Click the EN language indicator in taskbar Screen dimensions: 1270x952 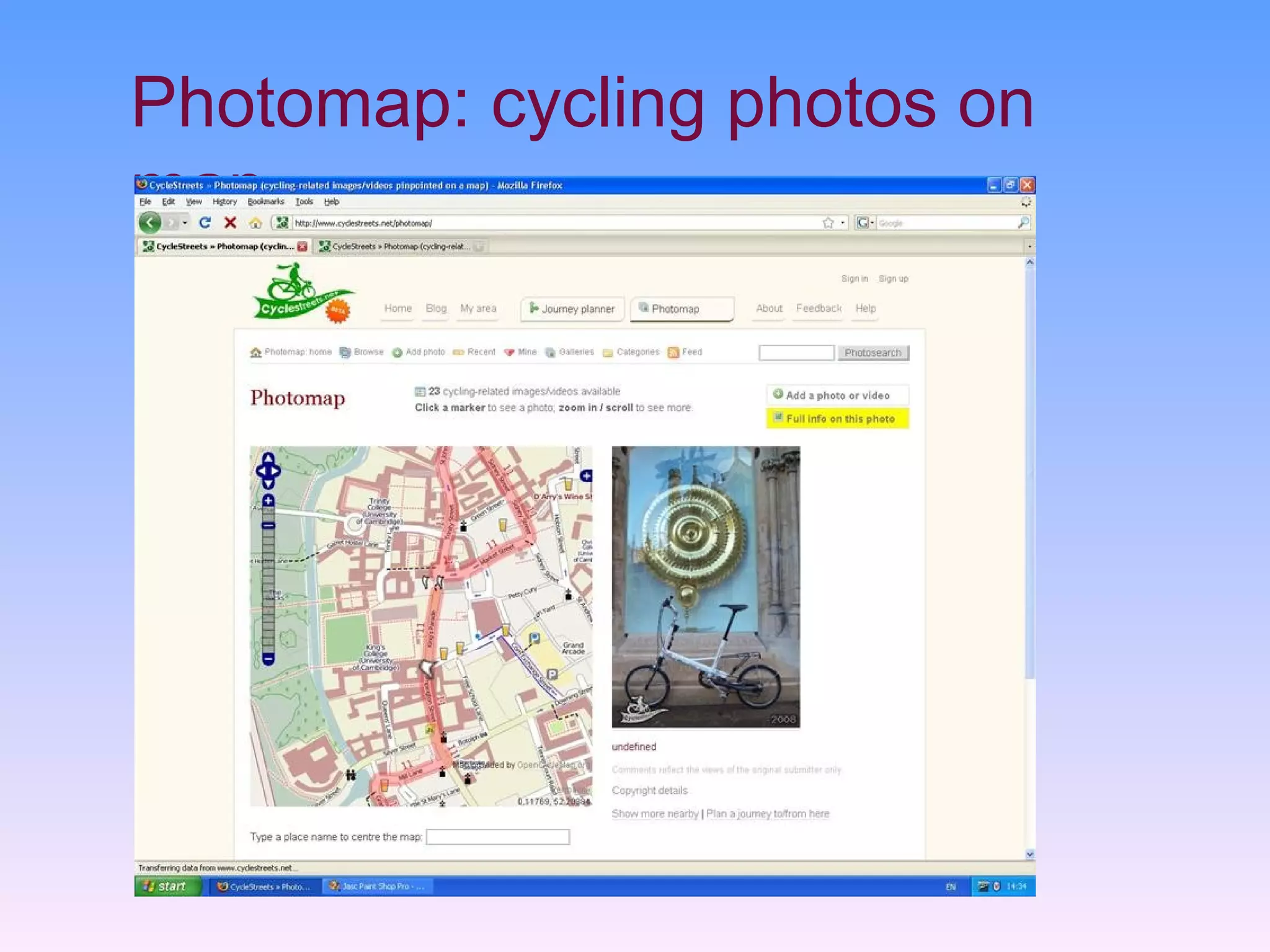point(951,887)
